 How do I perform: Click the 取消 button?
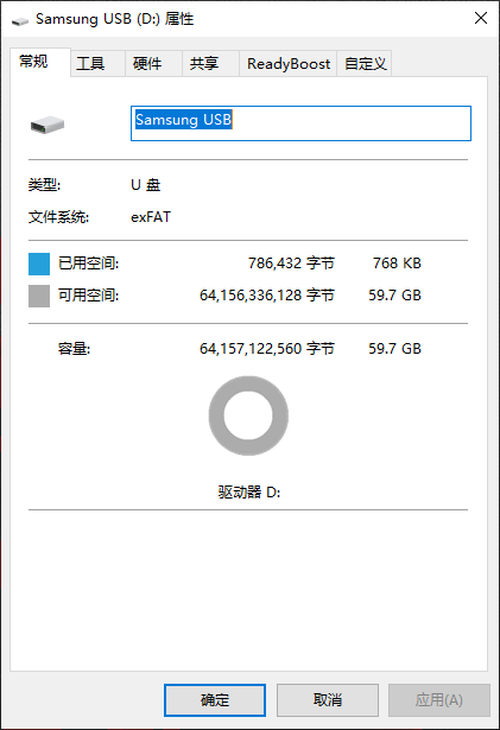click(x=327, y=700)
